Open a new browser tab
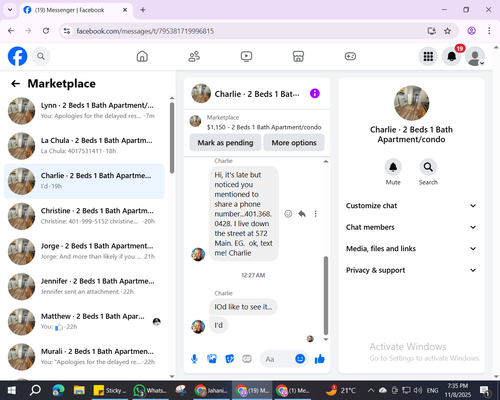The image size is (500, 400). tap(143, 10)
